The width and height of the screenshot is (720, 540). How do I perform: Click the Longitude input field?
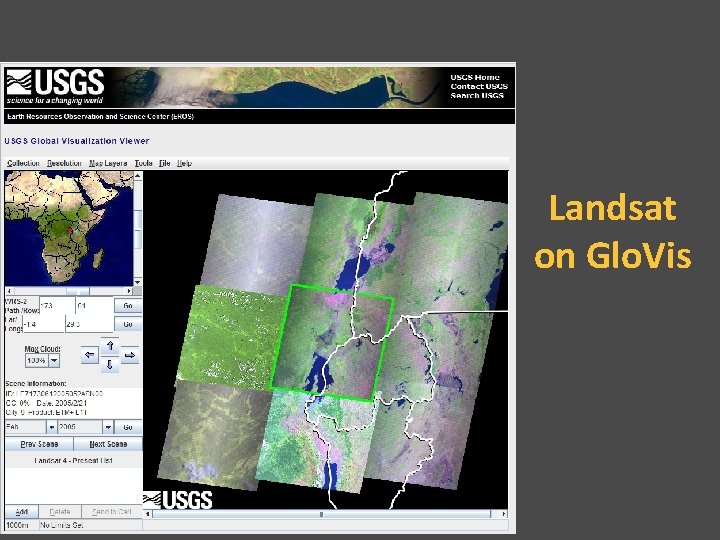(x=89, y=324)
